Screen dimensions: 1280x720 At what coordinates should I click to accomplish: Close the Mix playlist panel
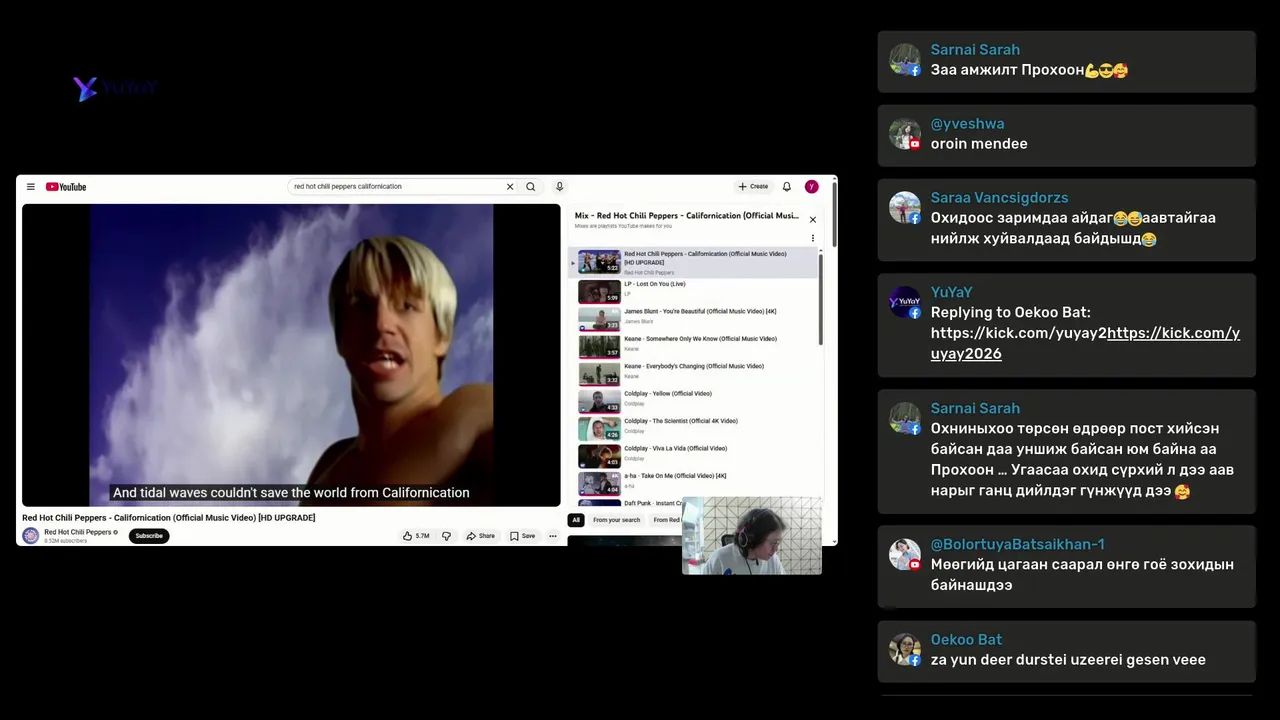(x=813, y=220)
